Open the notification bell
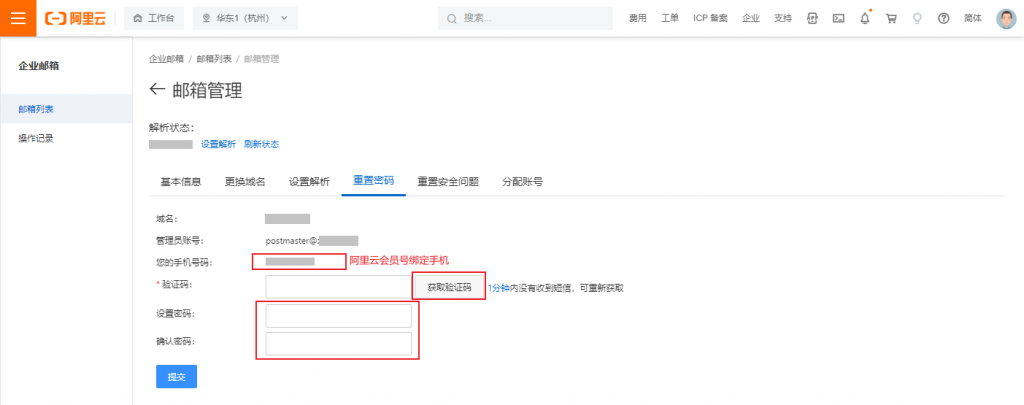The width and height of the screenshot is (1024, 405). pyautogui.click(x=865, y=18)
